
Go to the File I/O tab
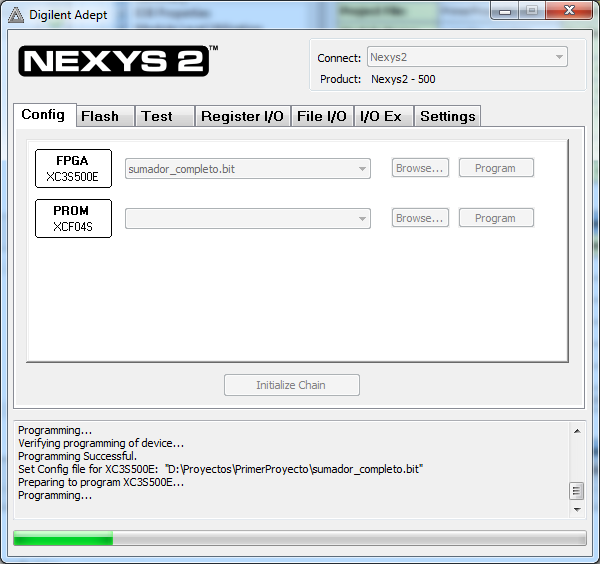322,116
